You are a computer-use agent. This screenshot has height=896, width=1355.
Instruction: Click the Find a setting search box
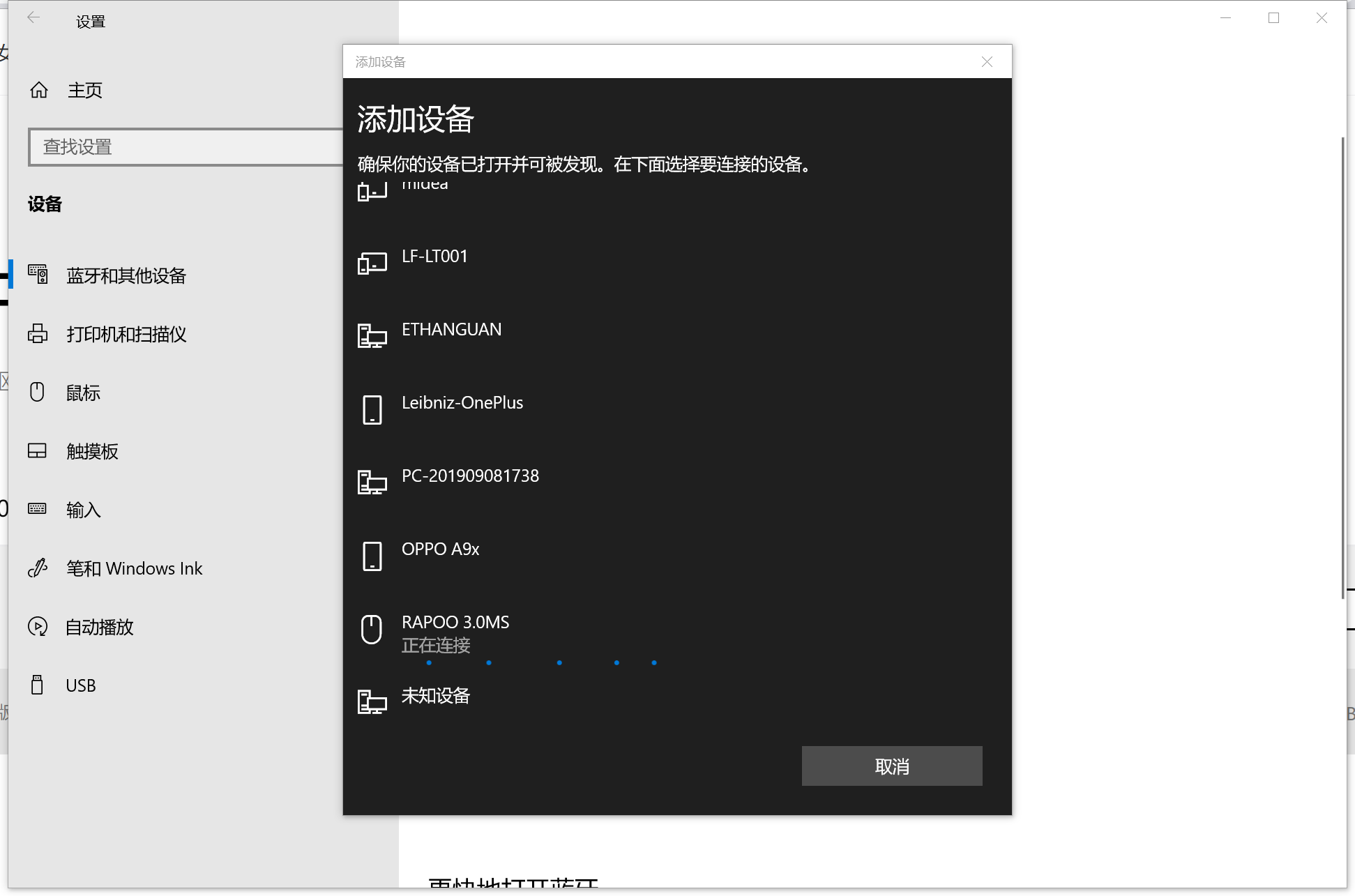(186, 147)
